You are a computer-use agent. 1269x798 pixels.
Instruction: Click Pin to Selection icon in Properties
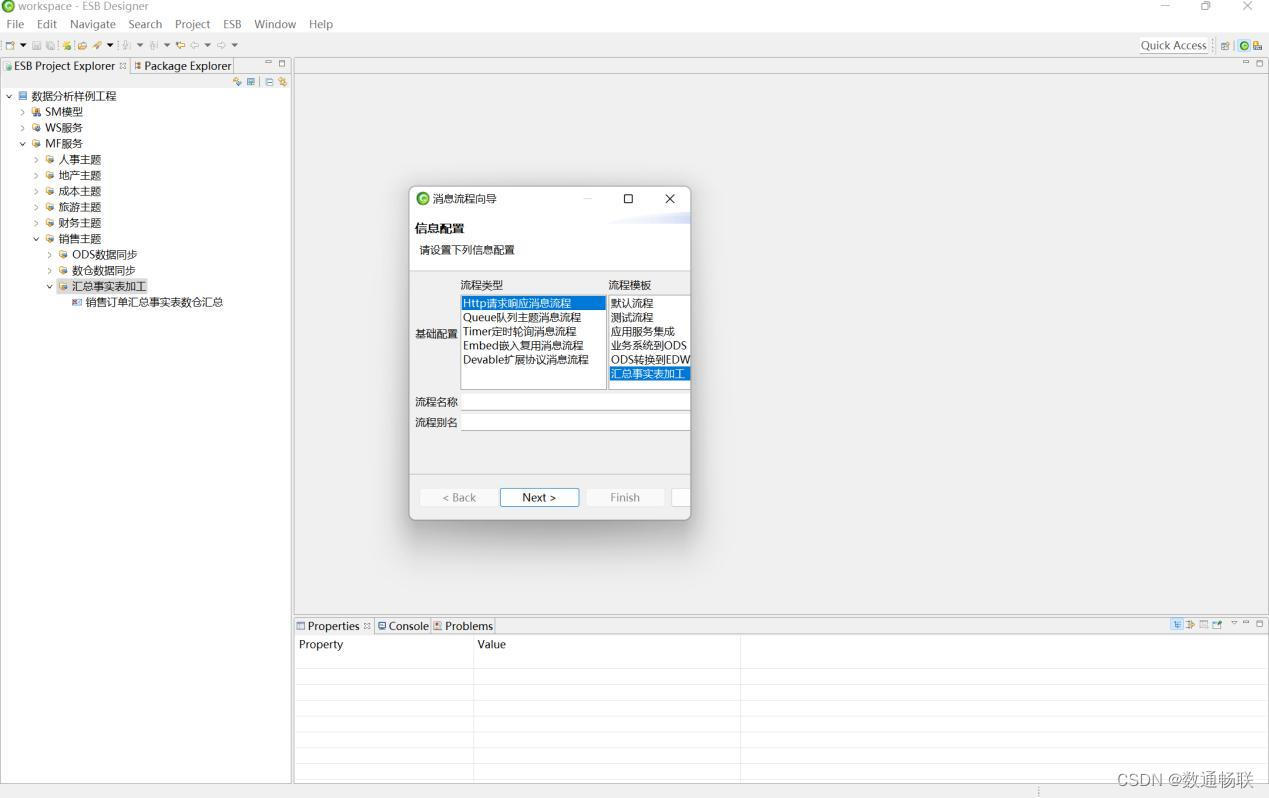[1217, 624]
